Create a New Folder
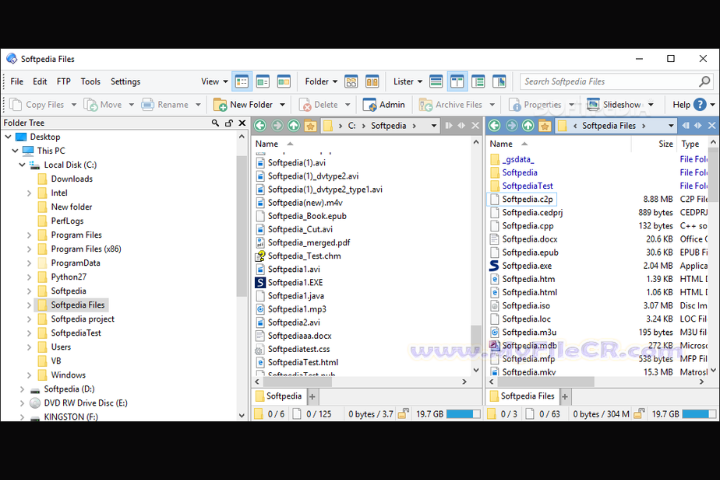The width and height of the screenshot is (720, 480). point(243,105)
